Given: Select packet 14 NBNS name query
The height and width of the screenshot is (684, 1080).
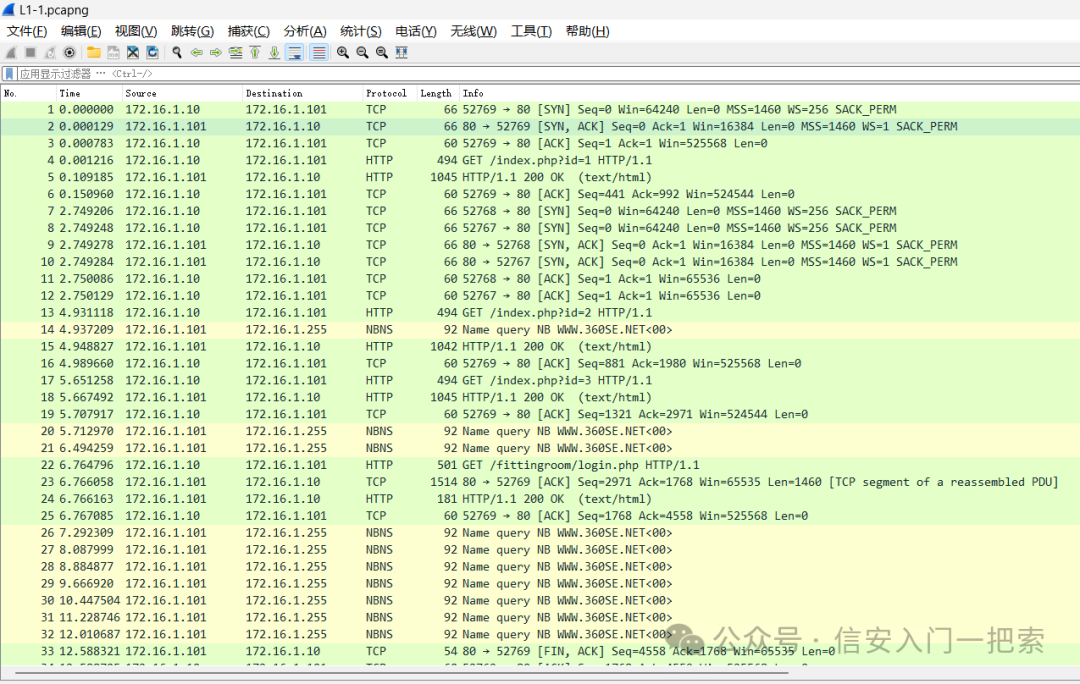Looking at the screenshot, I should click(540, 329).
